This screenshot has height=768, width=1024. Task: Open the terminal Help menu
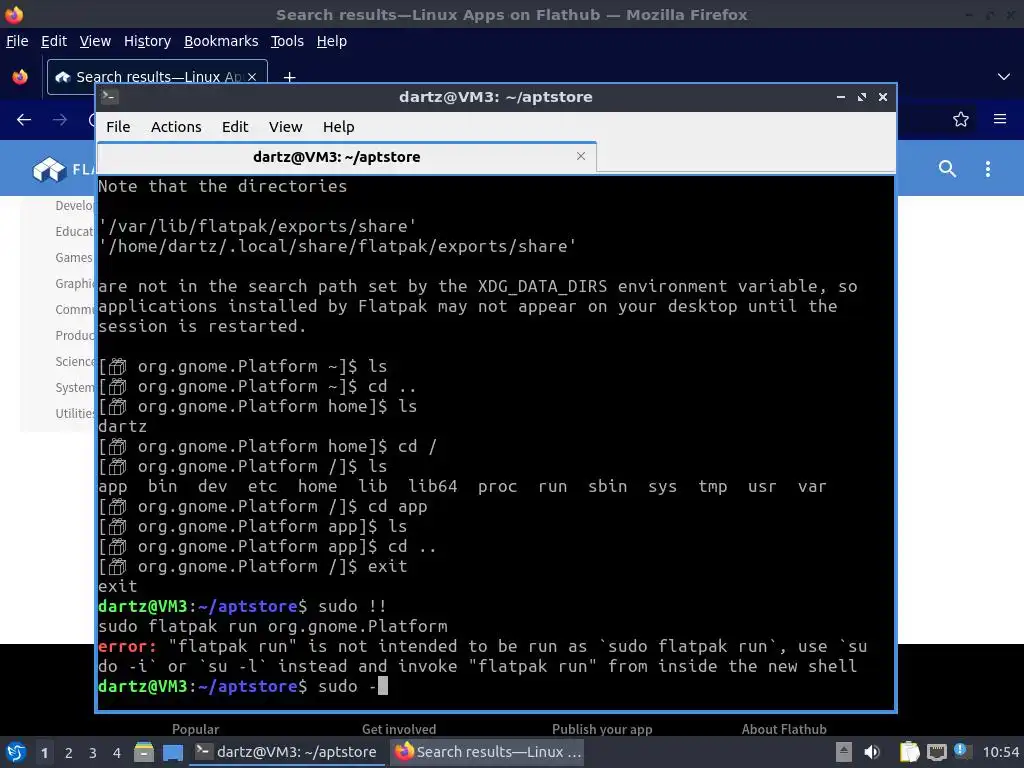[x=338, y=127]
